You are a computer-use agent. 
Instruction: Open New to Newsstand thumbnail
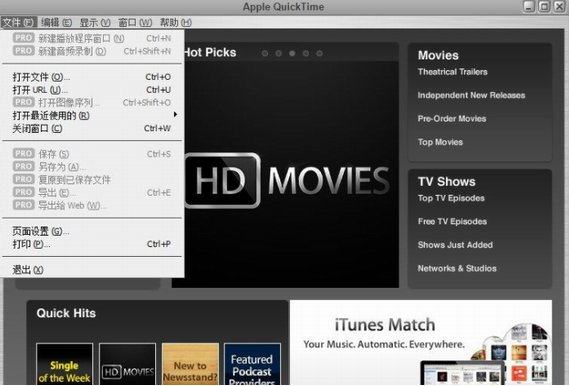pyautogui.click(x=190, y=364)
